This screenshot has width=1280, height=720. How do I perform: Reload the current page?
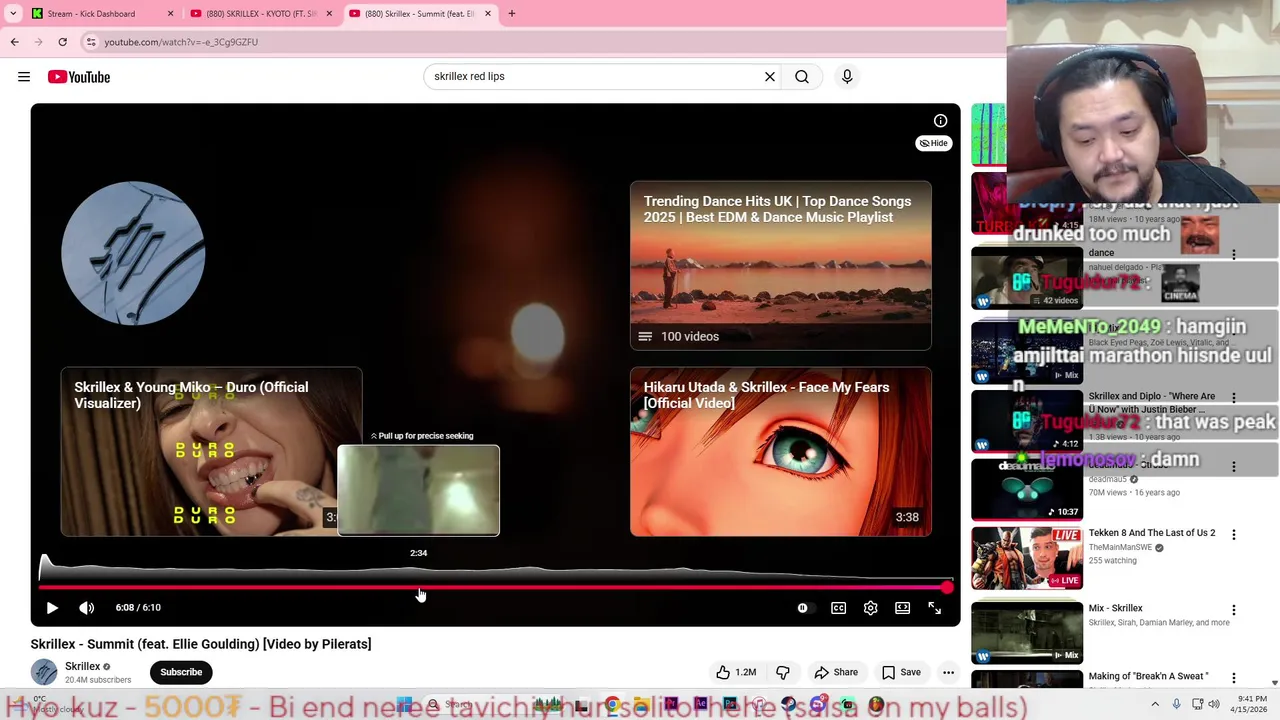(x=62, y=42)
